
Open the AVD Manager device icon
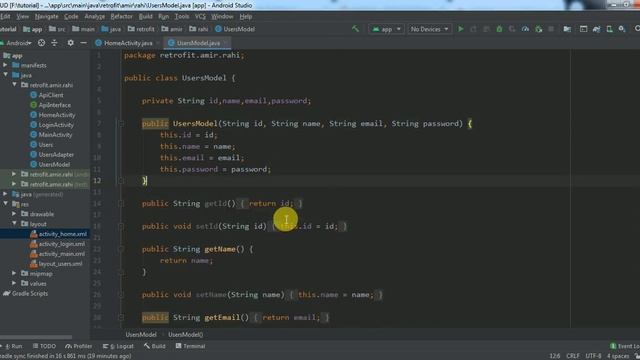pos(609,29)
